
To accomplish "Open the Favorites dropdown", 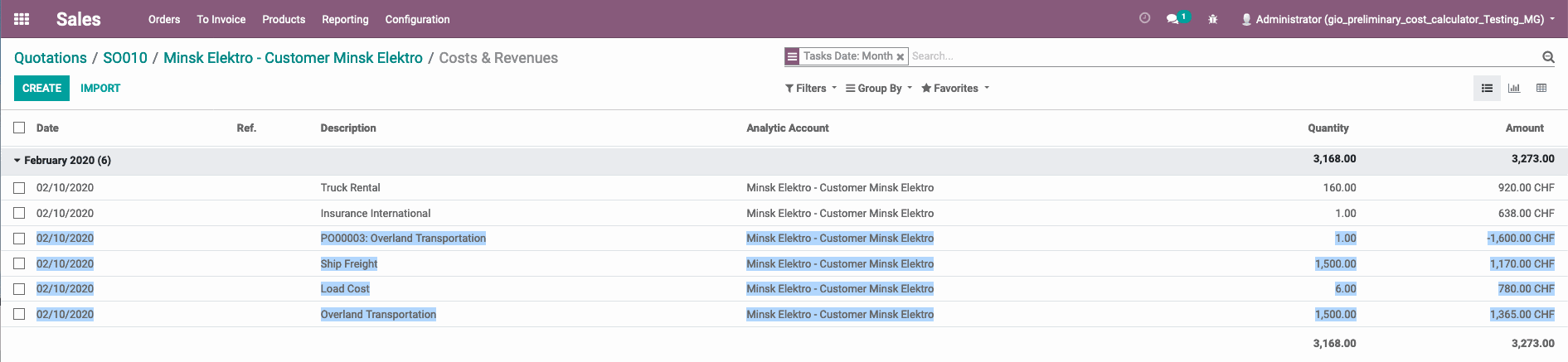I will pyautogui.click(x=955, y=88).
